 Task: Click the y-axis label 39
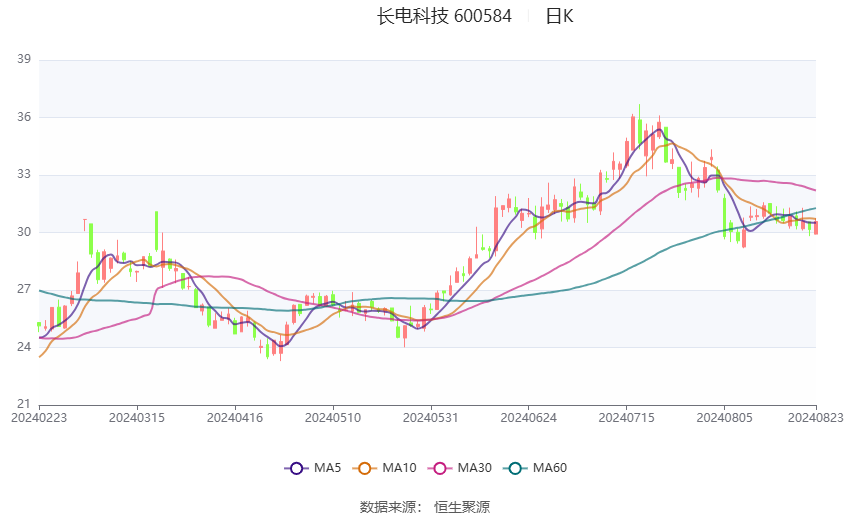(x=24, y=59)
